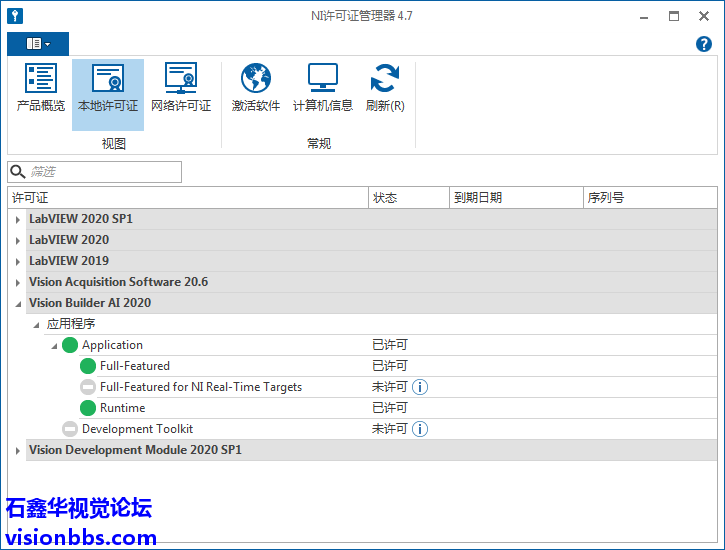Open the blue file menu dropdown
Viewport: 725px width, 550px height.
(x=38, y=44)
